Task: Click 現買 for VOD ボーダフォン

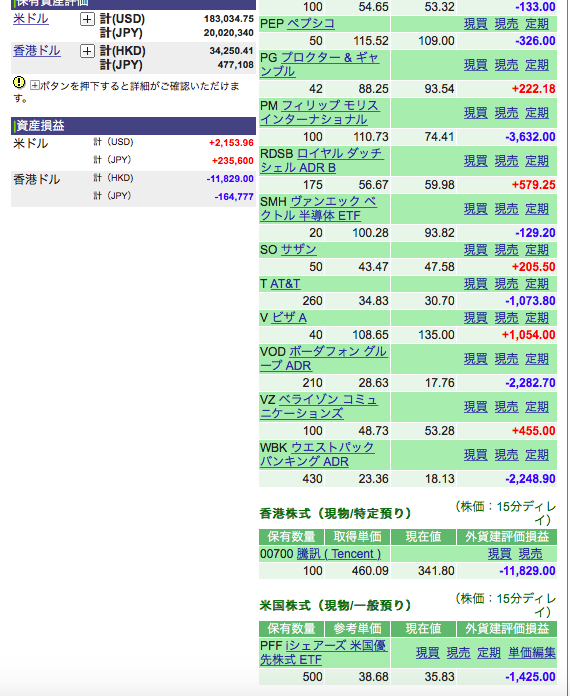Action: point(476,359)
